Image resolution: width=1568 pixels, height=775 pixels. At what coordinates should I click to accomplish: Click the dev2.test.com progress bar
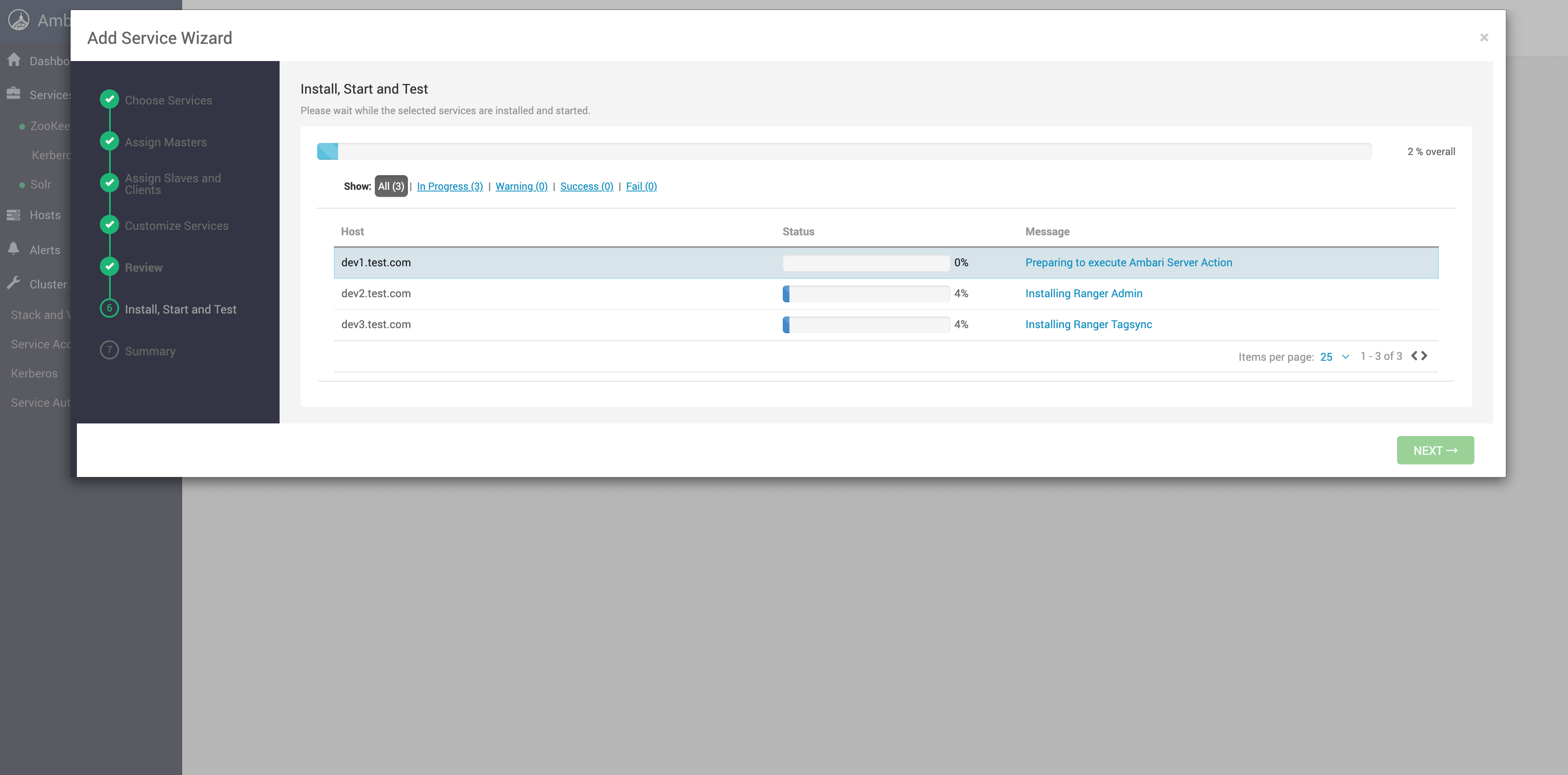point(865,294)
